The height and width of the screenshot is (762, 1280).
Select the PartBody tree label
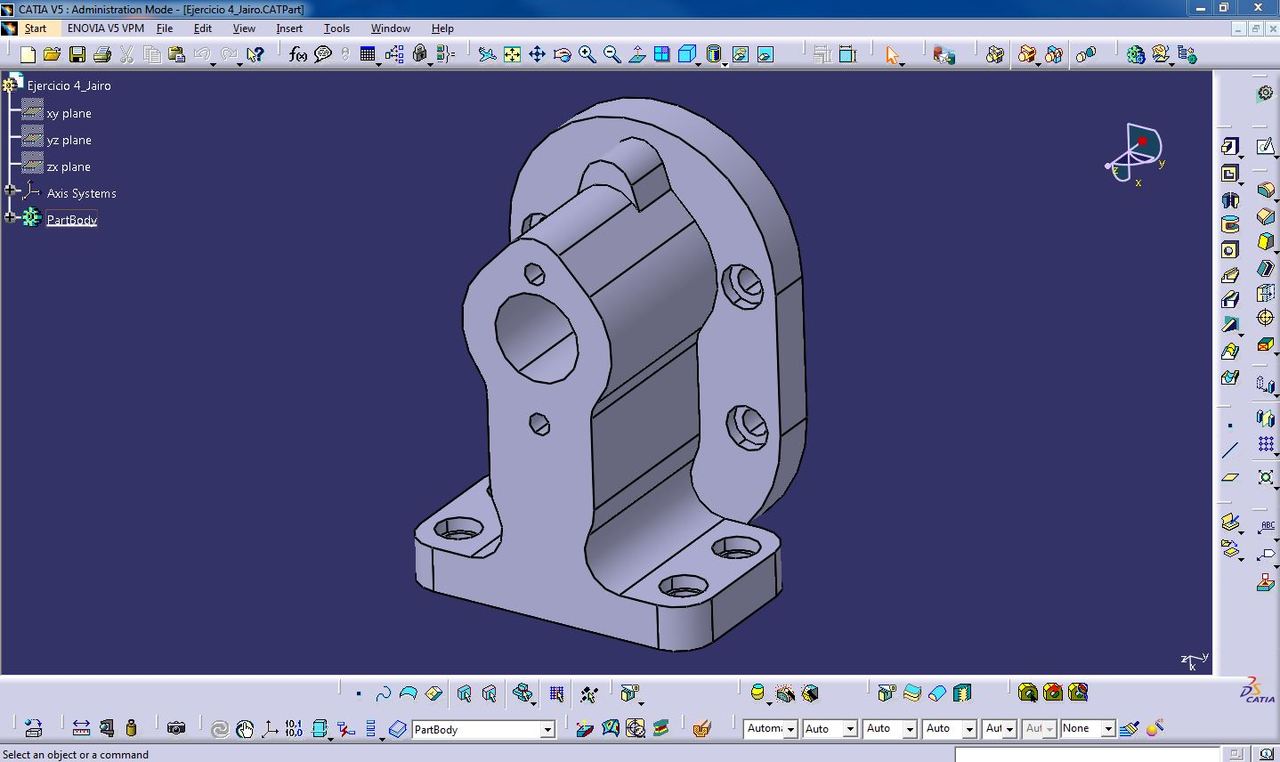72,220
